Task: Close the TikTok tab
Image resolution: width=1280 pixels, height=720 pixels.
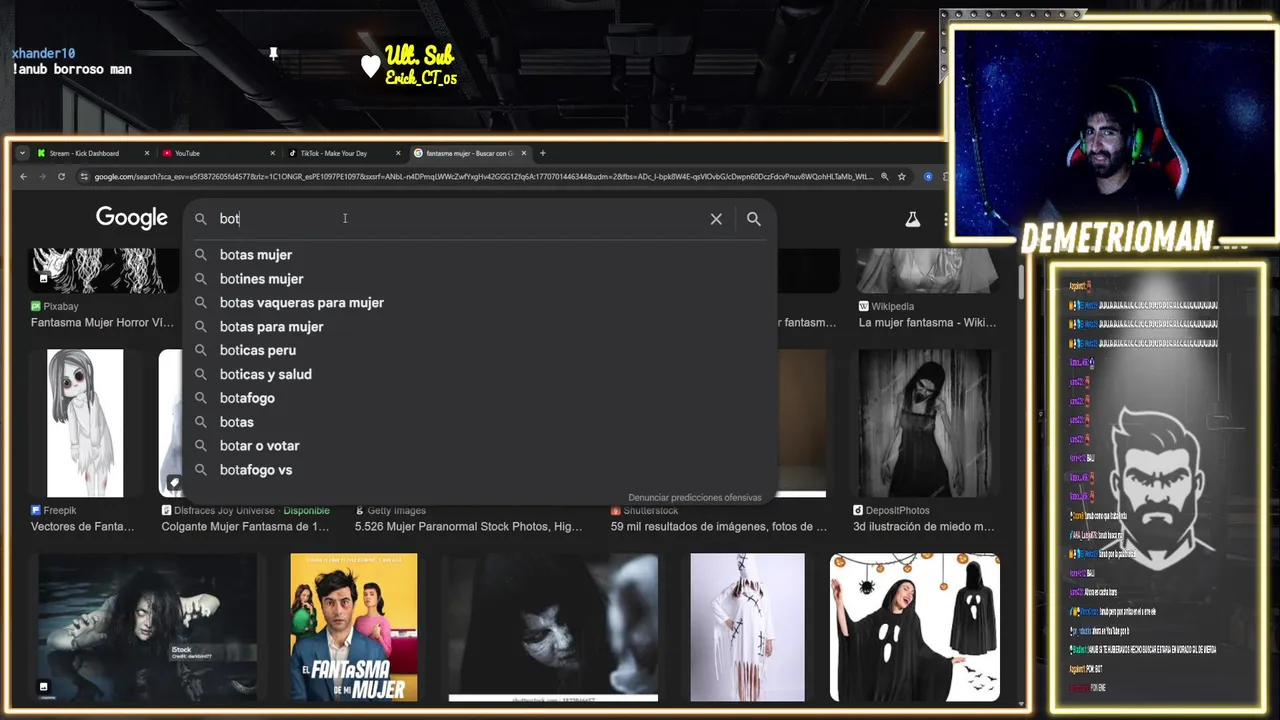Action: tap(398, 153)
